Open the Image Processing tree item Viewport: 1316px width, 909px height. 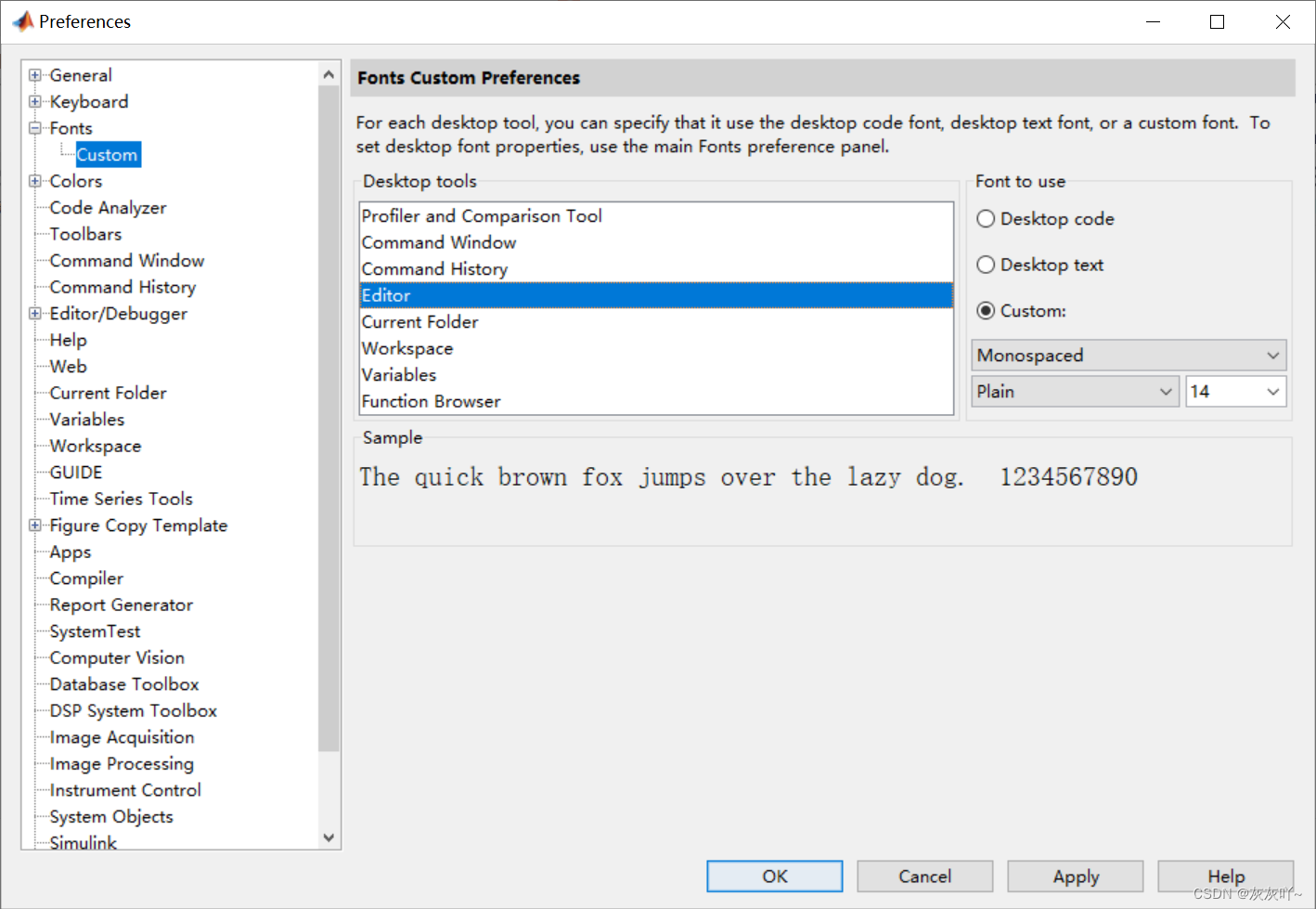tap(123, 763)
